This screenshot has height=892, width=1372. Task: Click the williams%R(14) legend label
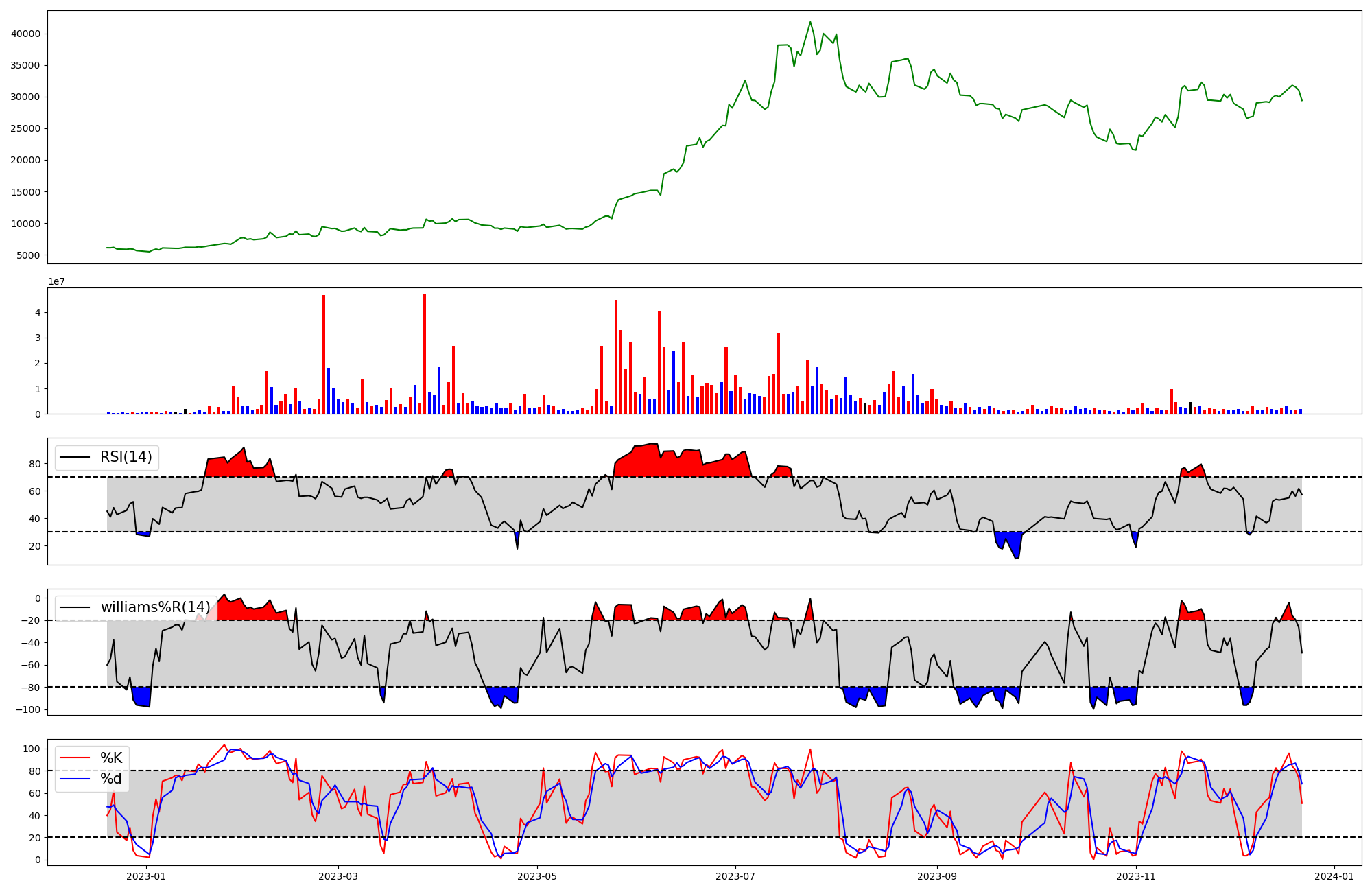point(155,607)
